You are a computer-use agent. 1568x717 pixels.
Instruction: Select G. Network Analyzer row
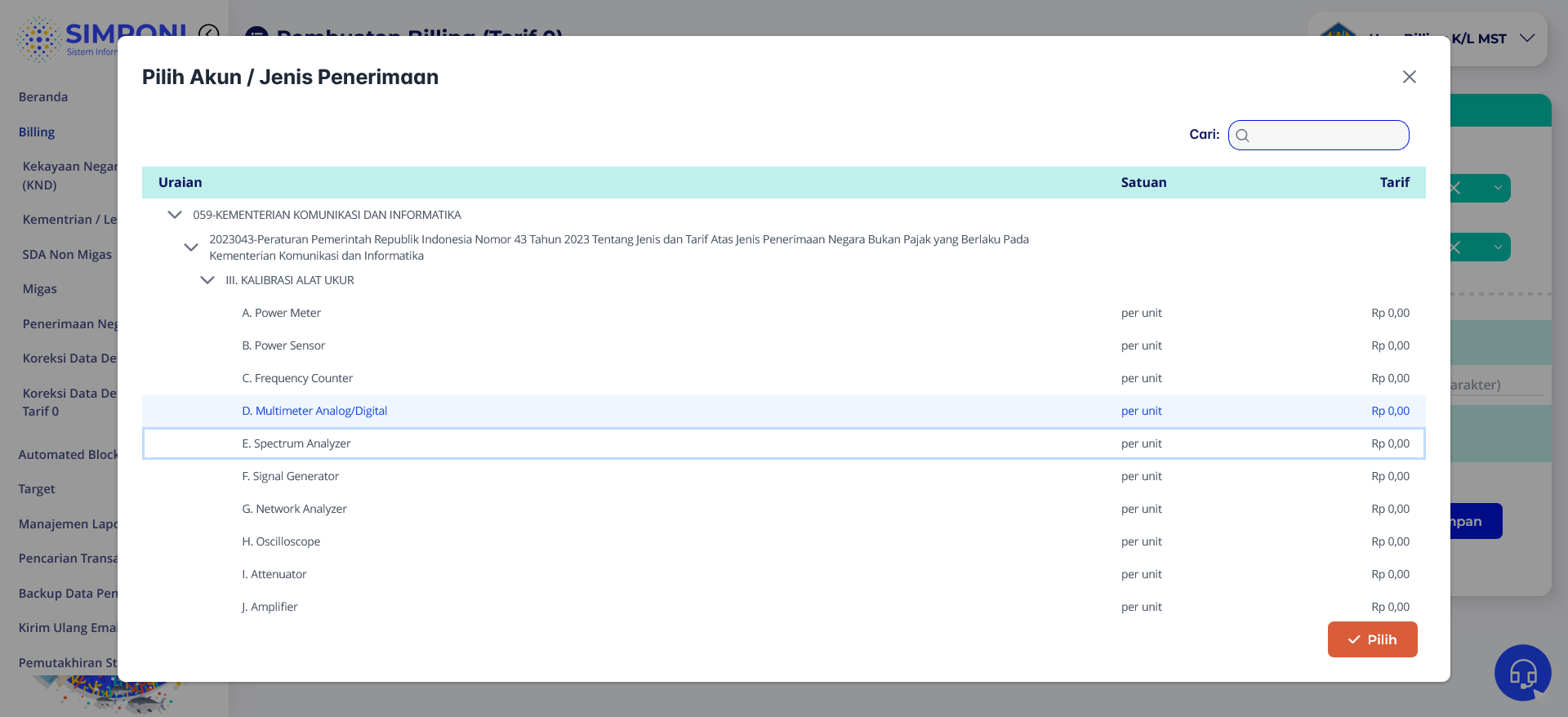coord(294,509)
